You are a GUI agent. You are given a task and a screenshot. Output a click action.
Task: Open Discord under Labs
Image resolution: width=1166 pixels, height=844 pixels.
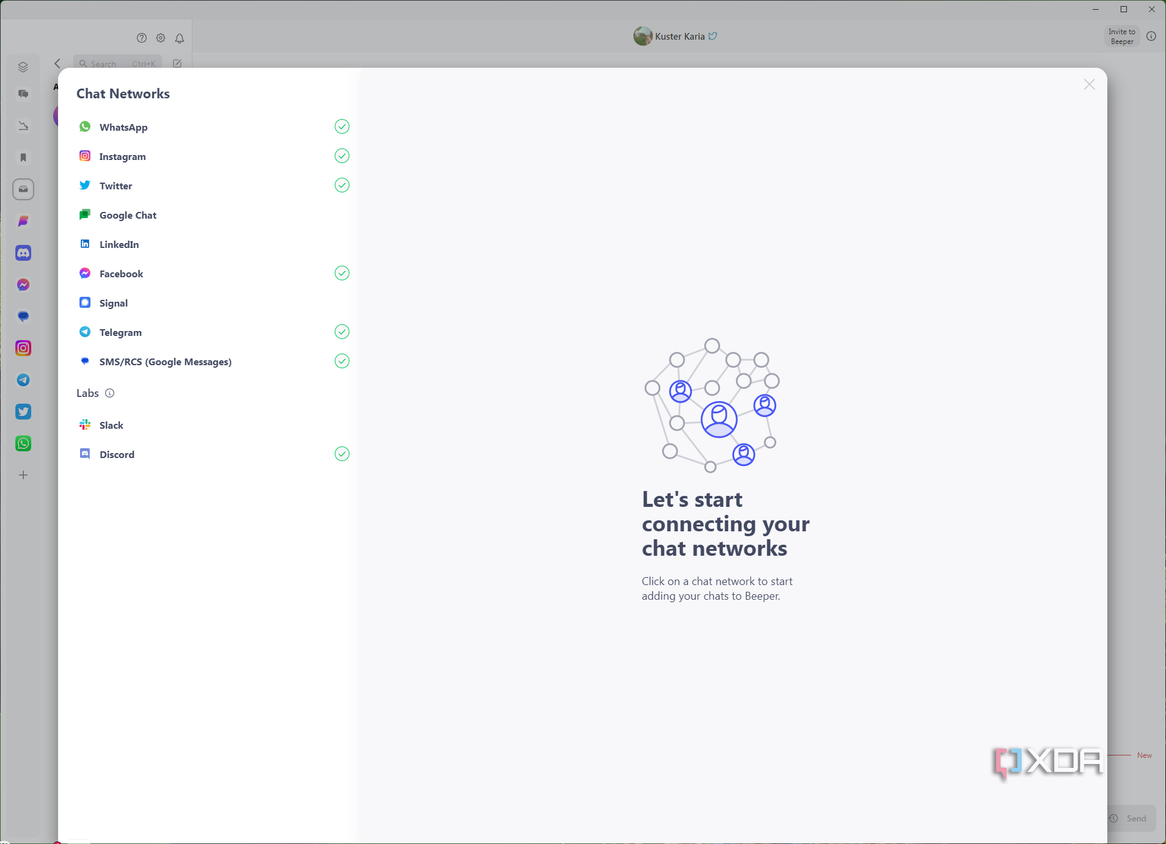pyautogui.click(x=213, y=454)
